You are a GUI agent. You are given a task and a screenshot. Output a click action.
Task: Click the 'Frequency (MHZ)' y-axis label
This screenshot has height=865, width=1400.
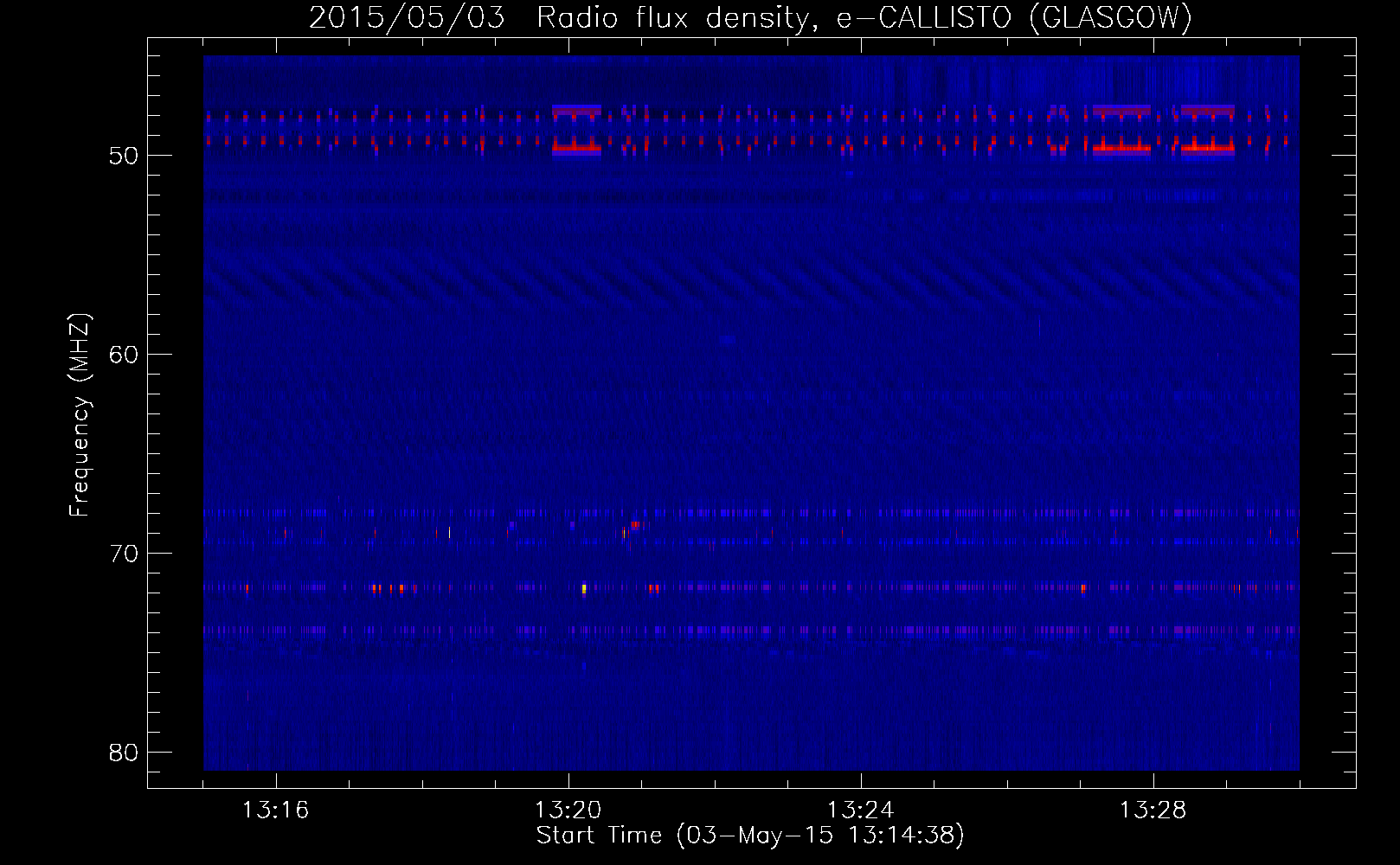80,415
